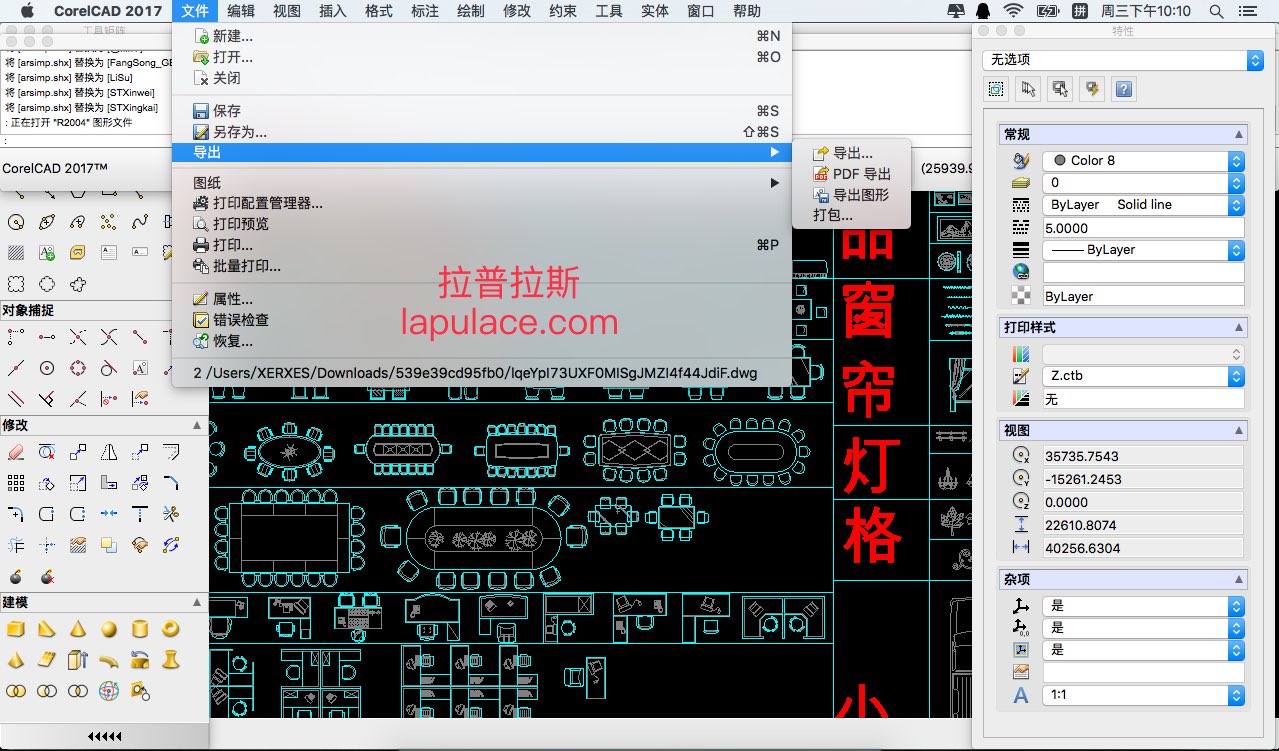Click the quick select lightning icon
Image resolution: width=1279 pixels, height=751 pixels.
(x=1092, y=89)
